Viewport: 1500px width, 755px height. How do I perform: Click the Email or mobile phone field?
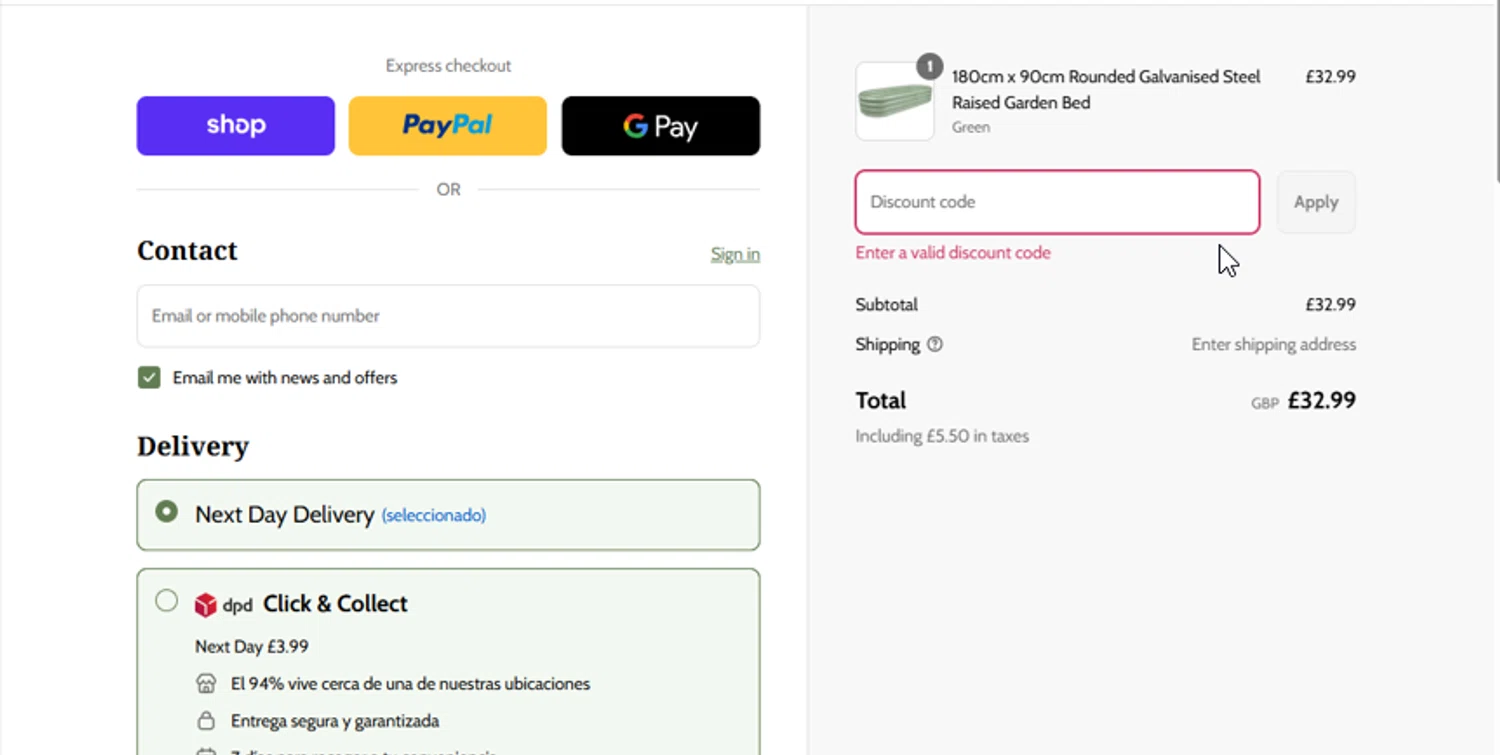(x=448, y=316)
